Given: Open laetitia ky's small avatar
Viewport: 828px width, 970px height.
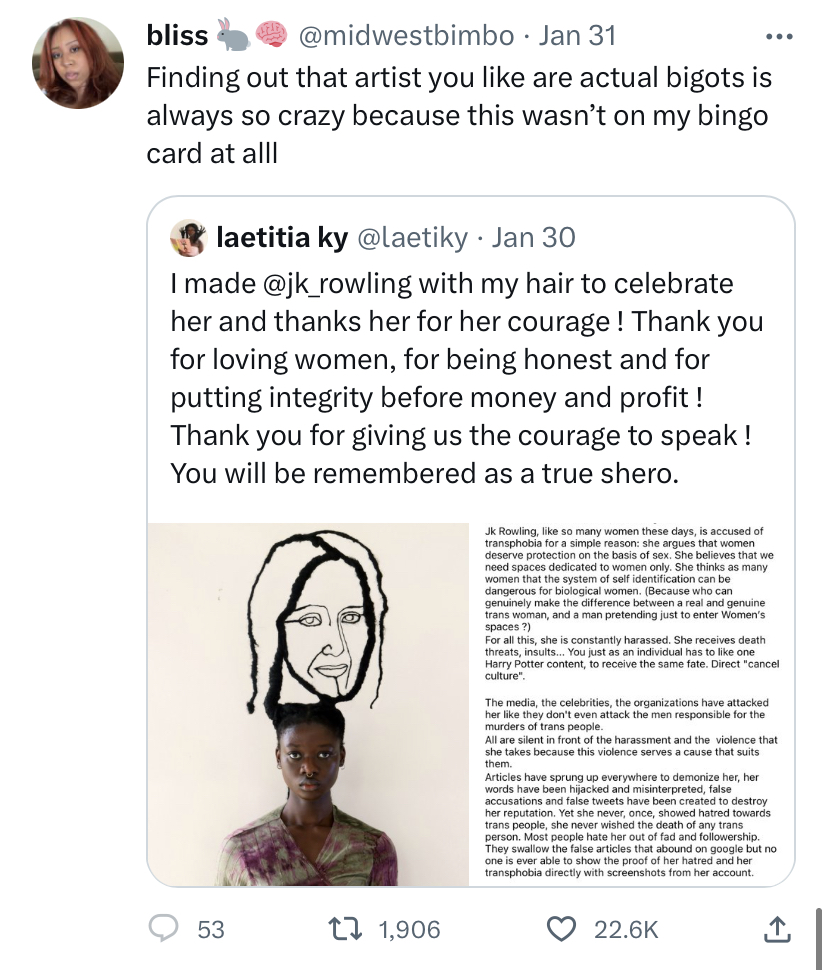Looking at the screenshot, I should [188, 238].
